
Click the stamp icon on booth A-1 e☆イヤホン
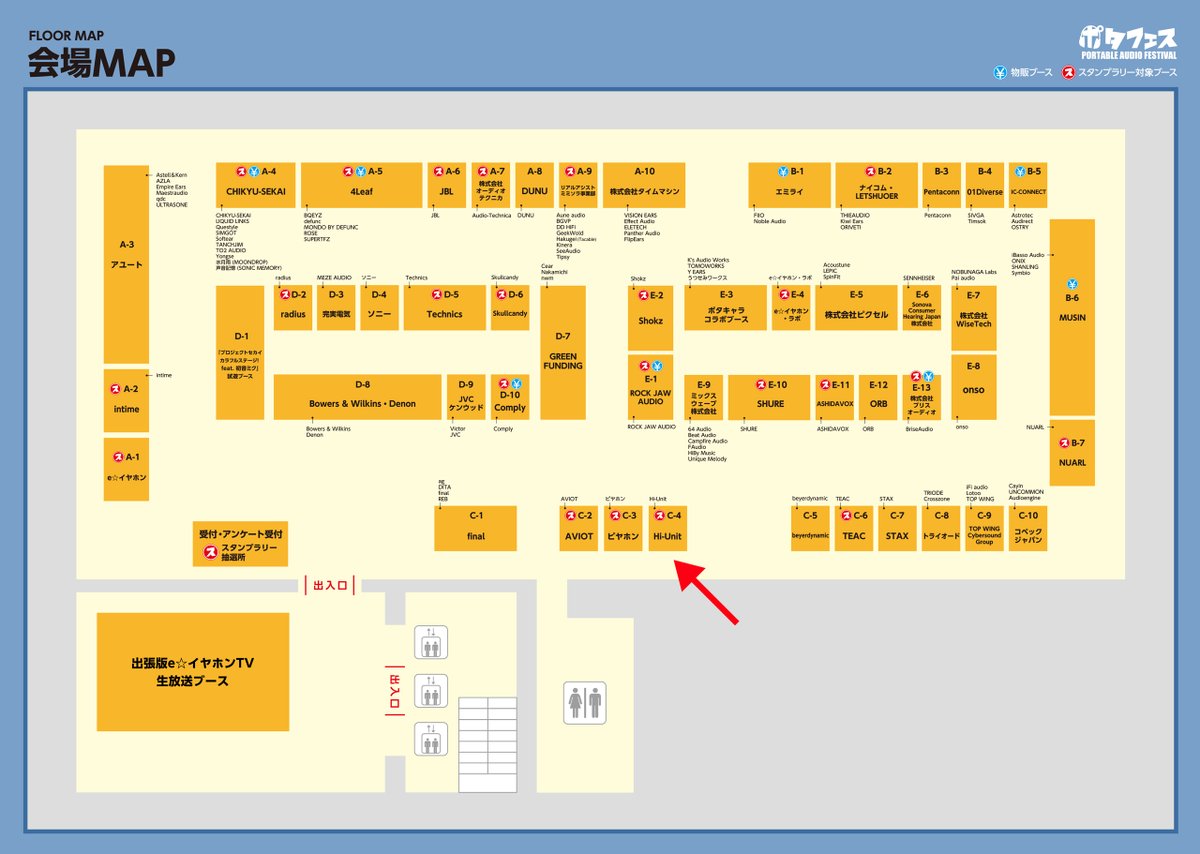coord(116,457)
